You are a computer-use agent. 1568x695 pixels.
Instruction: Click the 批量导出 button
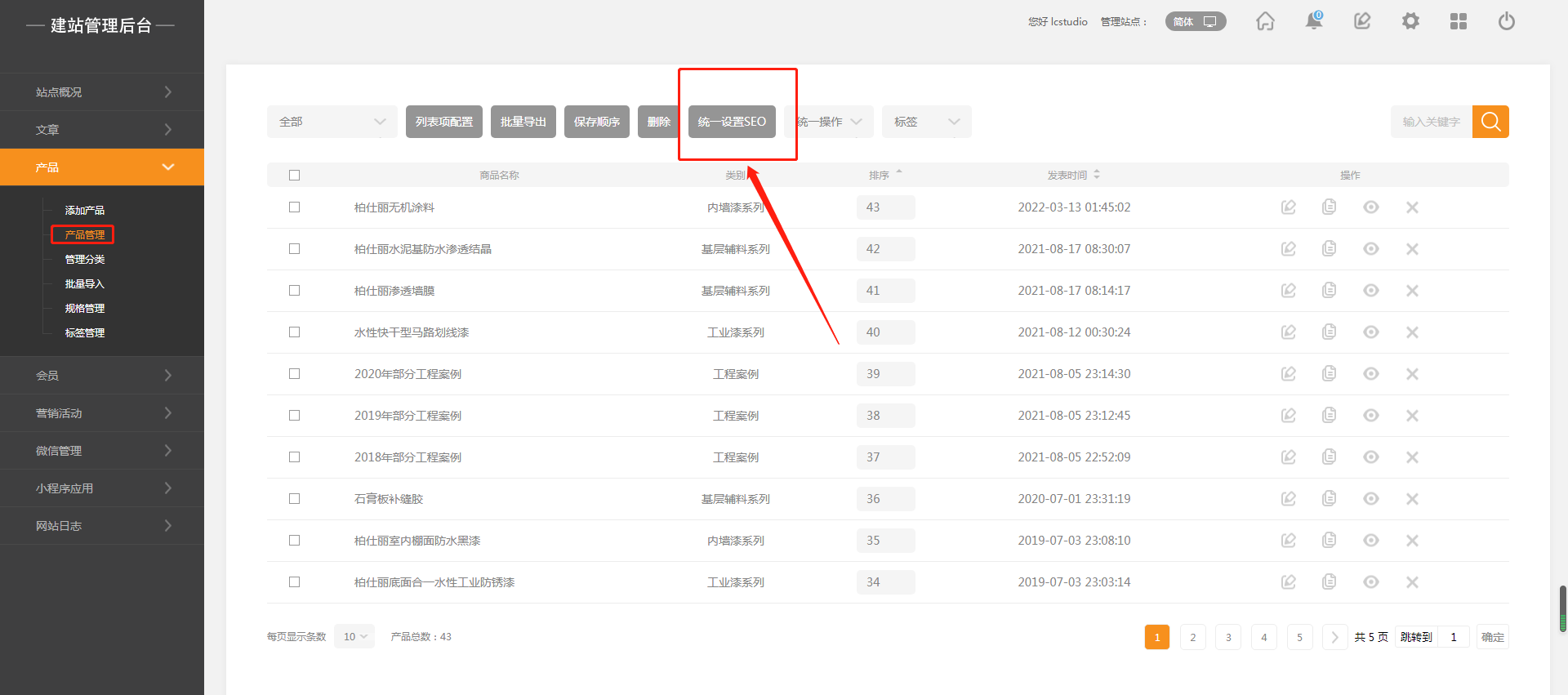tap(523, 122)
